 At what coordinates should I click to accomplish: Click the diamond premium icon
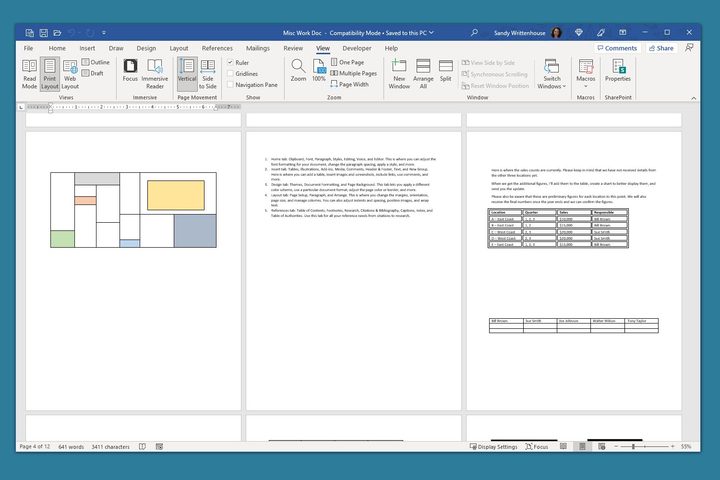[579, 33]
